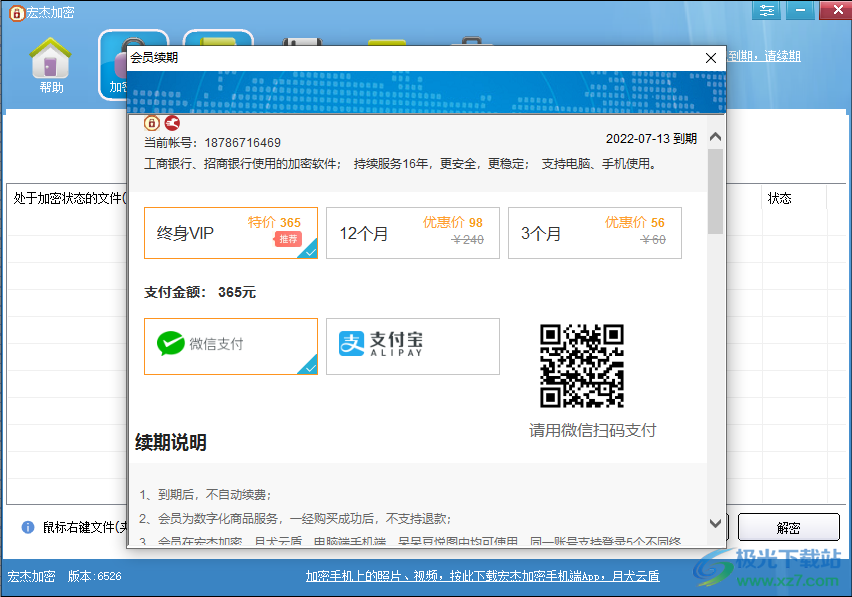Click the 宏杰加密 app logo icon
852x597 pixels.
click(x=17, y=13)
